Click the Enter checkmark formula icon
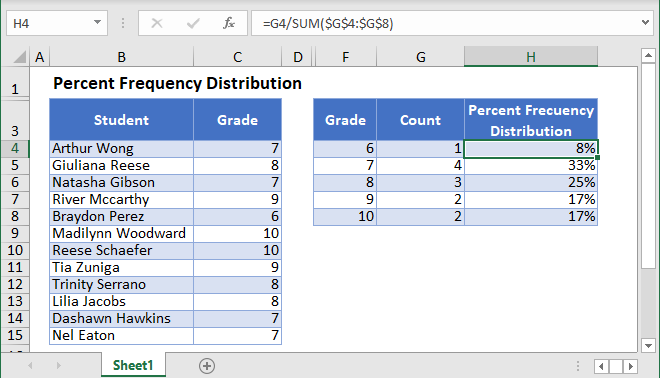Viewport: 660px width, 378px height. [193, 23]
